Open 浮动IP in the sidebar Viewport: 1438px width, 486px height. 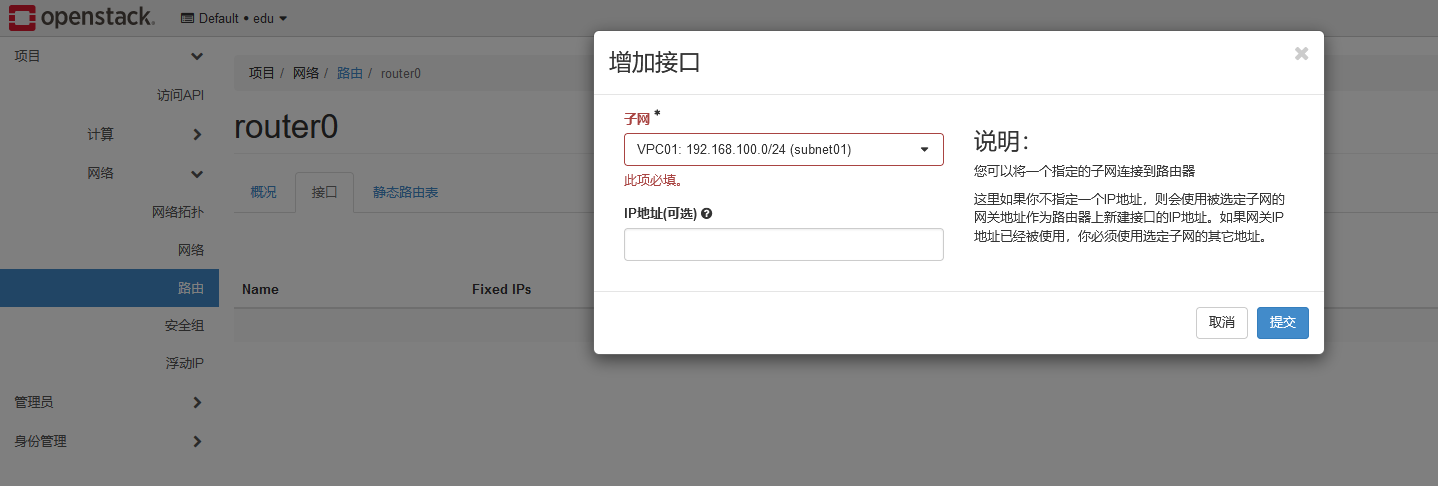click(184, 363)
